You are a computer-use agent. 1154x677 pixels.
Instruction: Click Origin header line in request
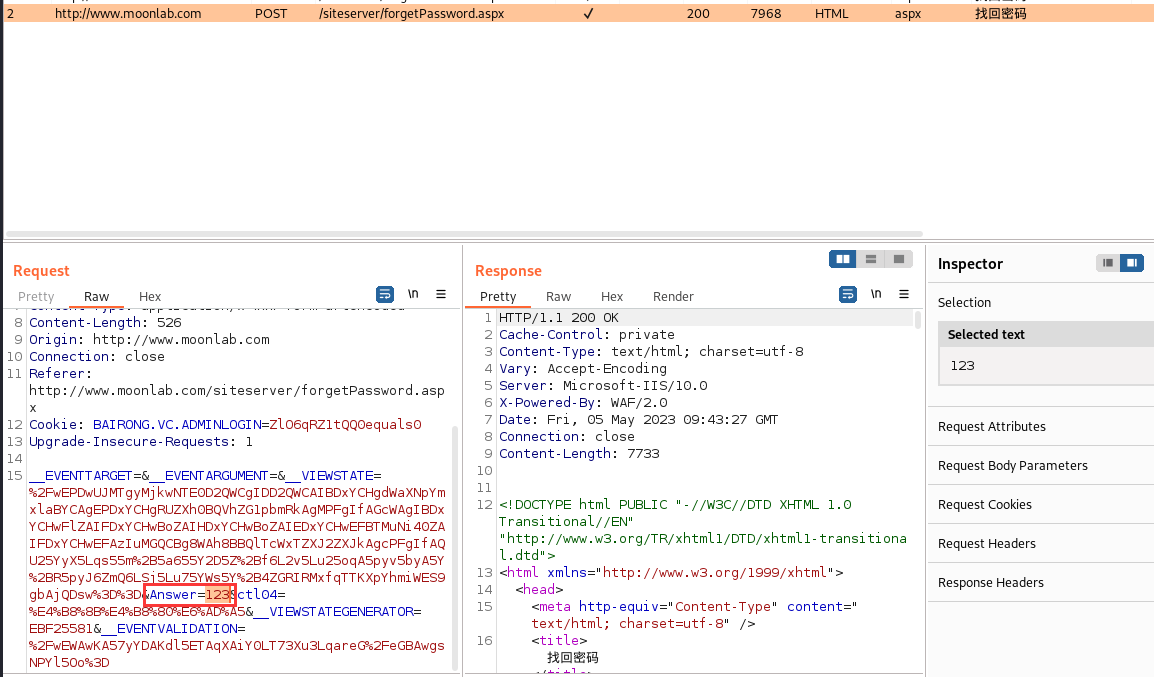click(x=149, y=339)
